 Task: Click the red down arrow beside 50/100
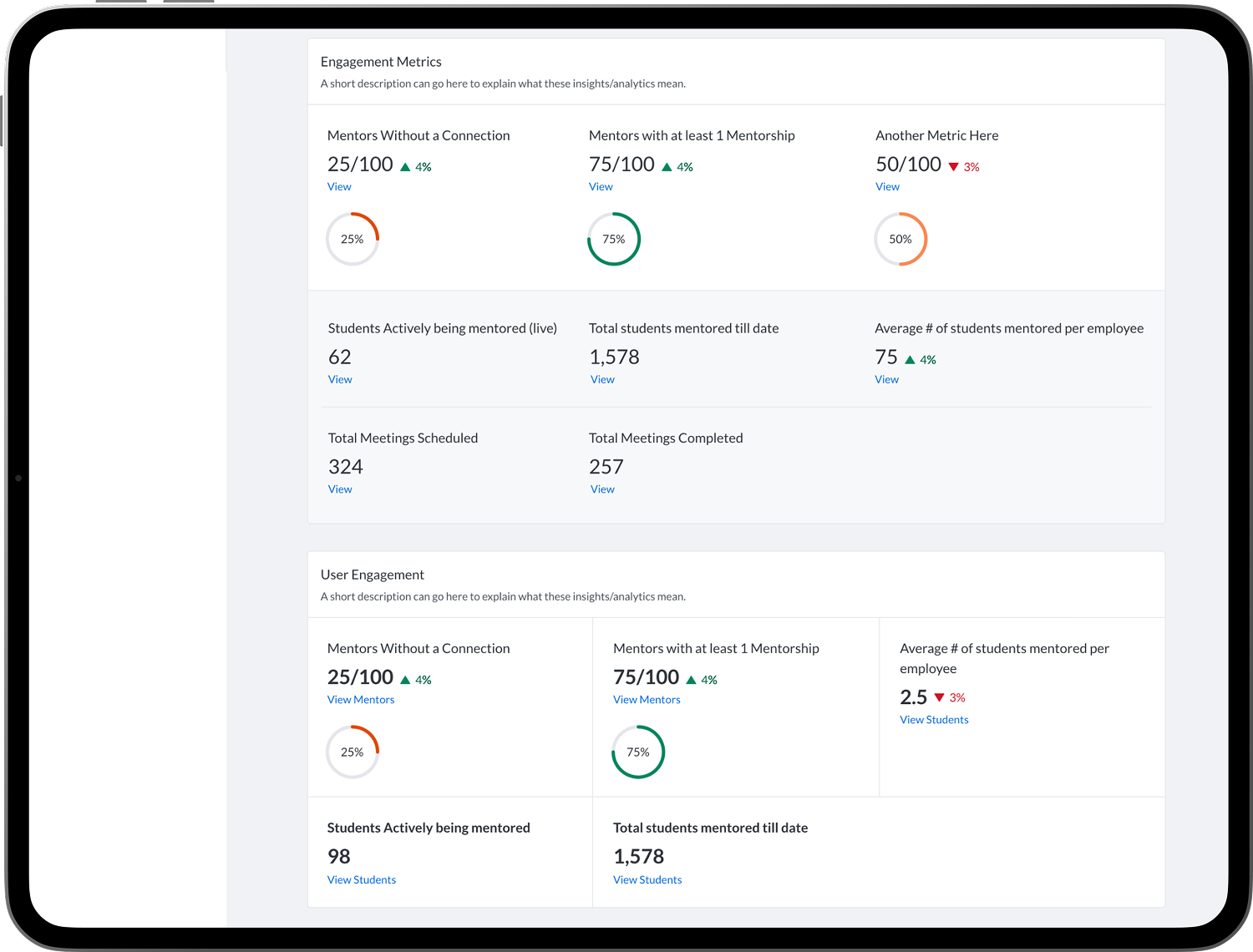[953, 167]
